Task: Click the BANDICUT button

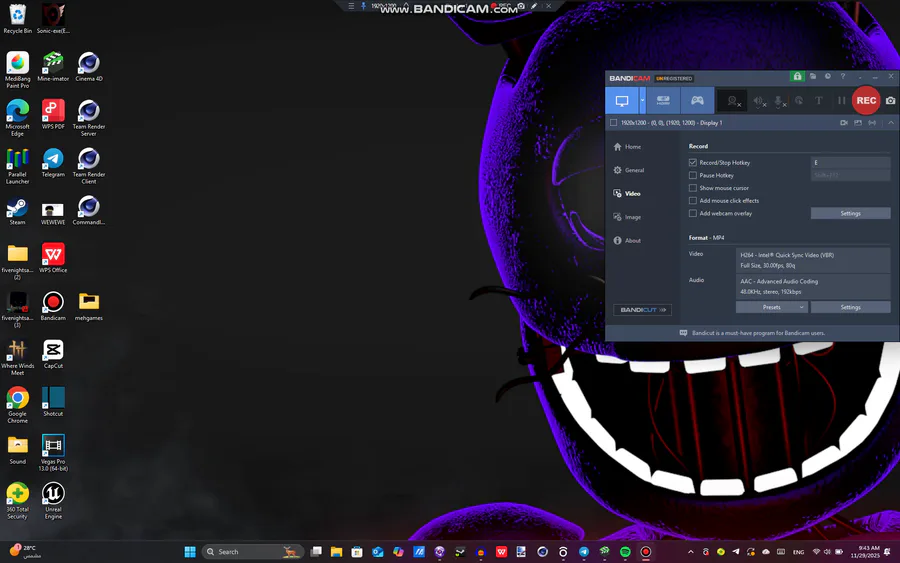Action: [x=642, y=310]
